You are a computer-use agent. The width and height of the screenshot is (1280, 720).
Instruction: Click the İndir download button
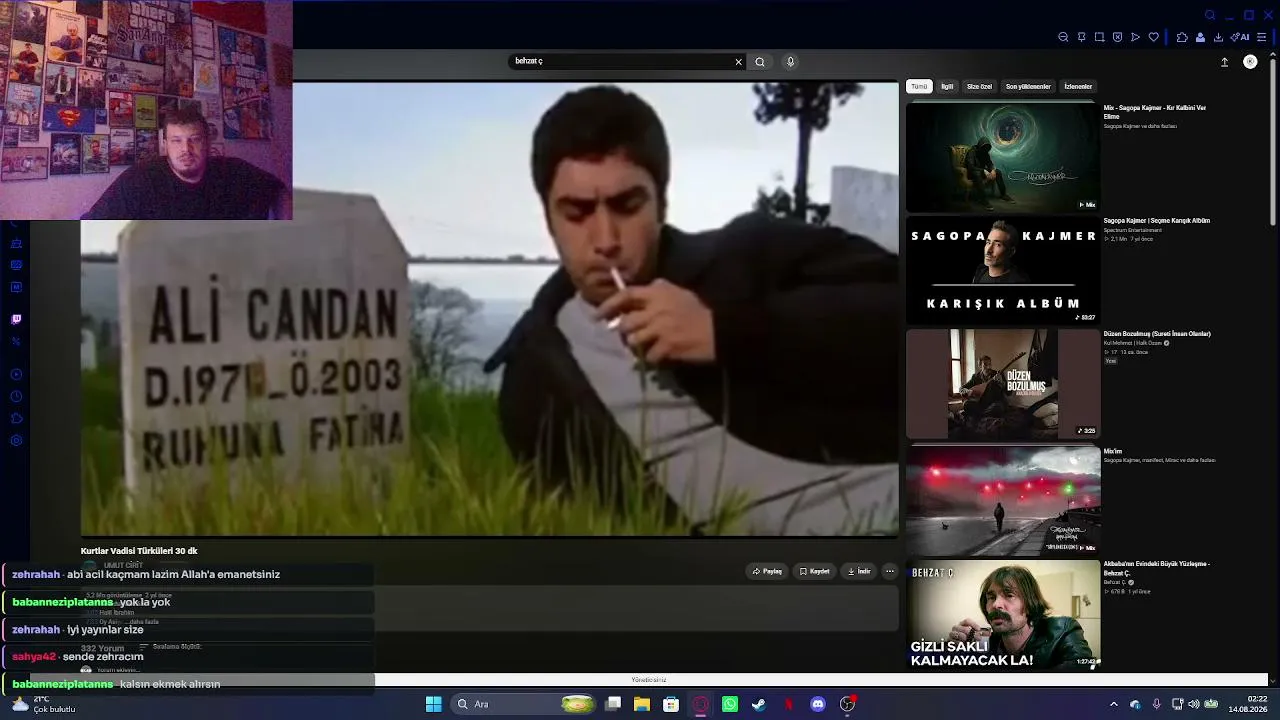click(859, 572)
